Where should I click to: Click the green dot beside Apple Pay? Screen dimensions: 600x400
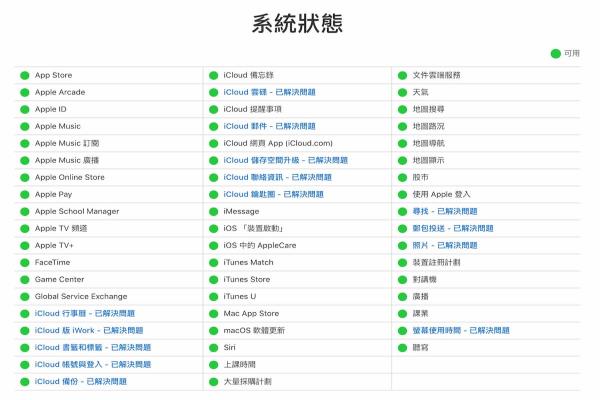coord(25,194)
